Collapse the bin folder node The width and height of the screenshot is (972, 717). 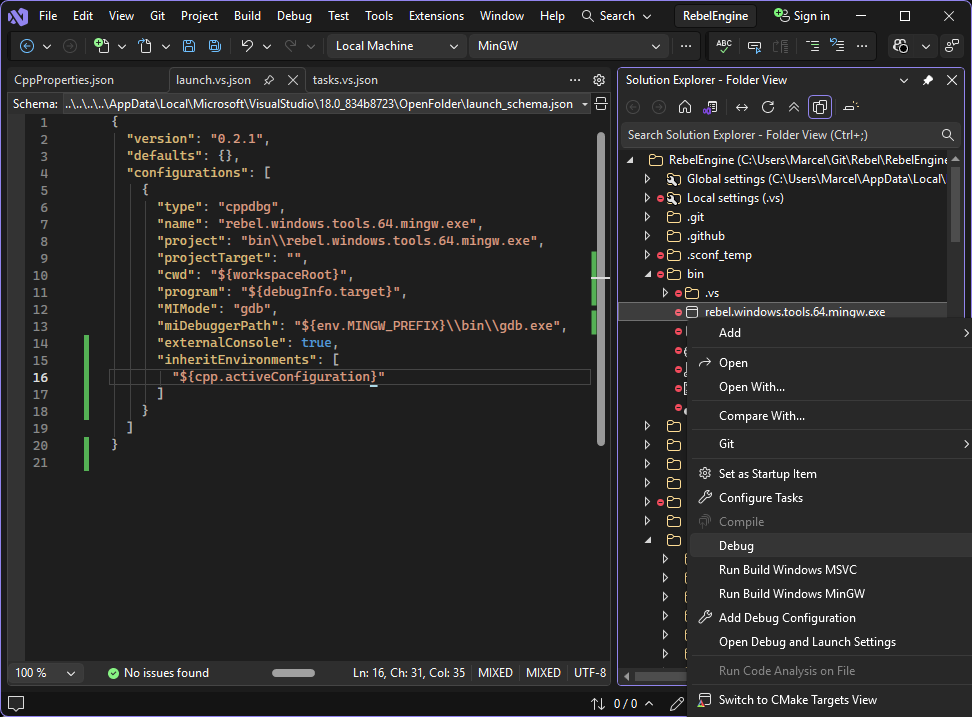pyautogui.click(x=648, y=274)
